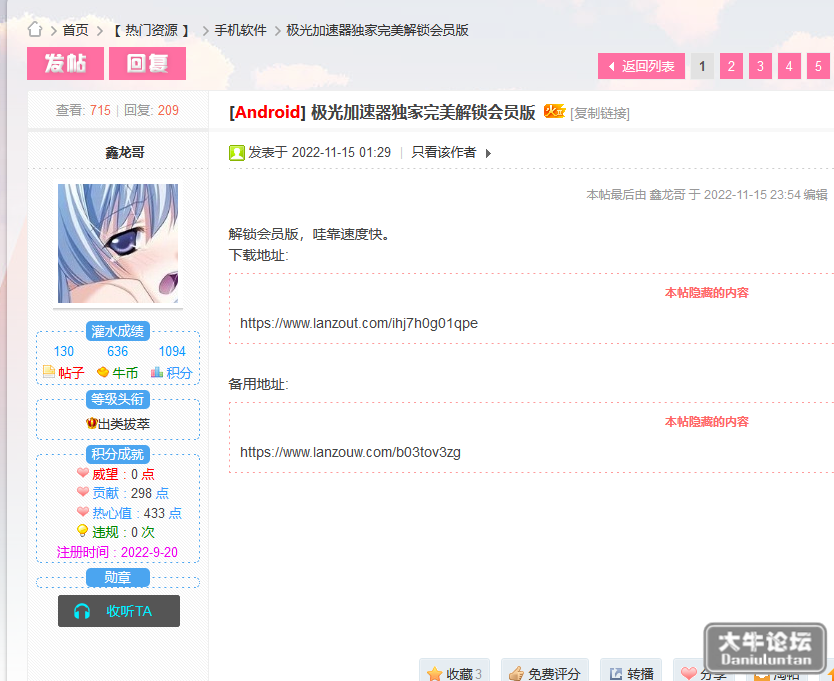This screenshot has width=834, height=681.
Task: Click the 灌水成绩 section label
Action: click(x=118, y=331)
